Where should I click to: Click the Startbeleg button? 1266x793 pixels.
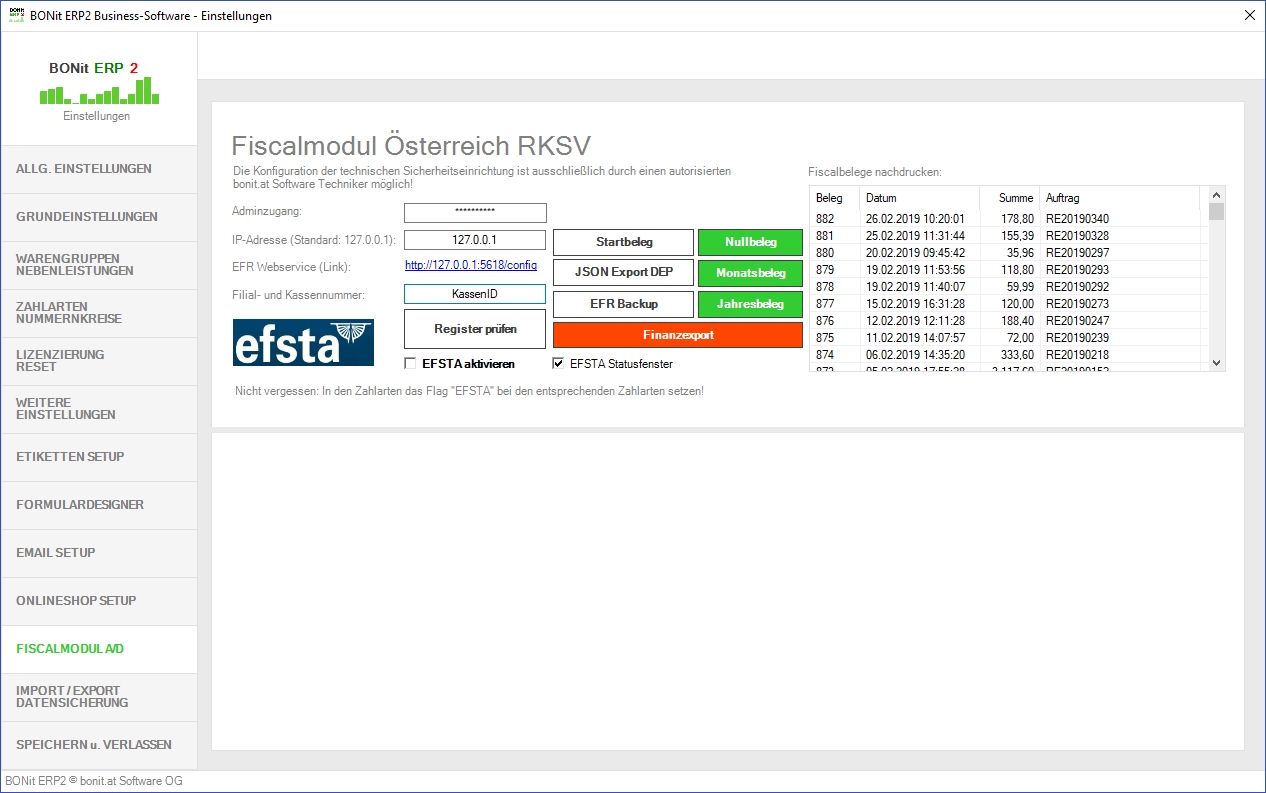click(x=623, y=242)
